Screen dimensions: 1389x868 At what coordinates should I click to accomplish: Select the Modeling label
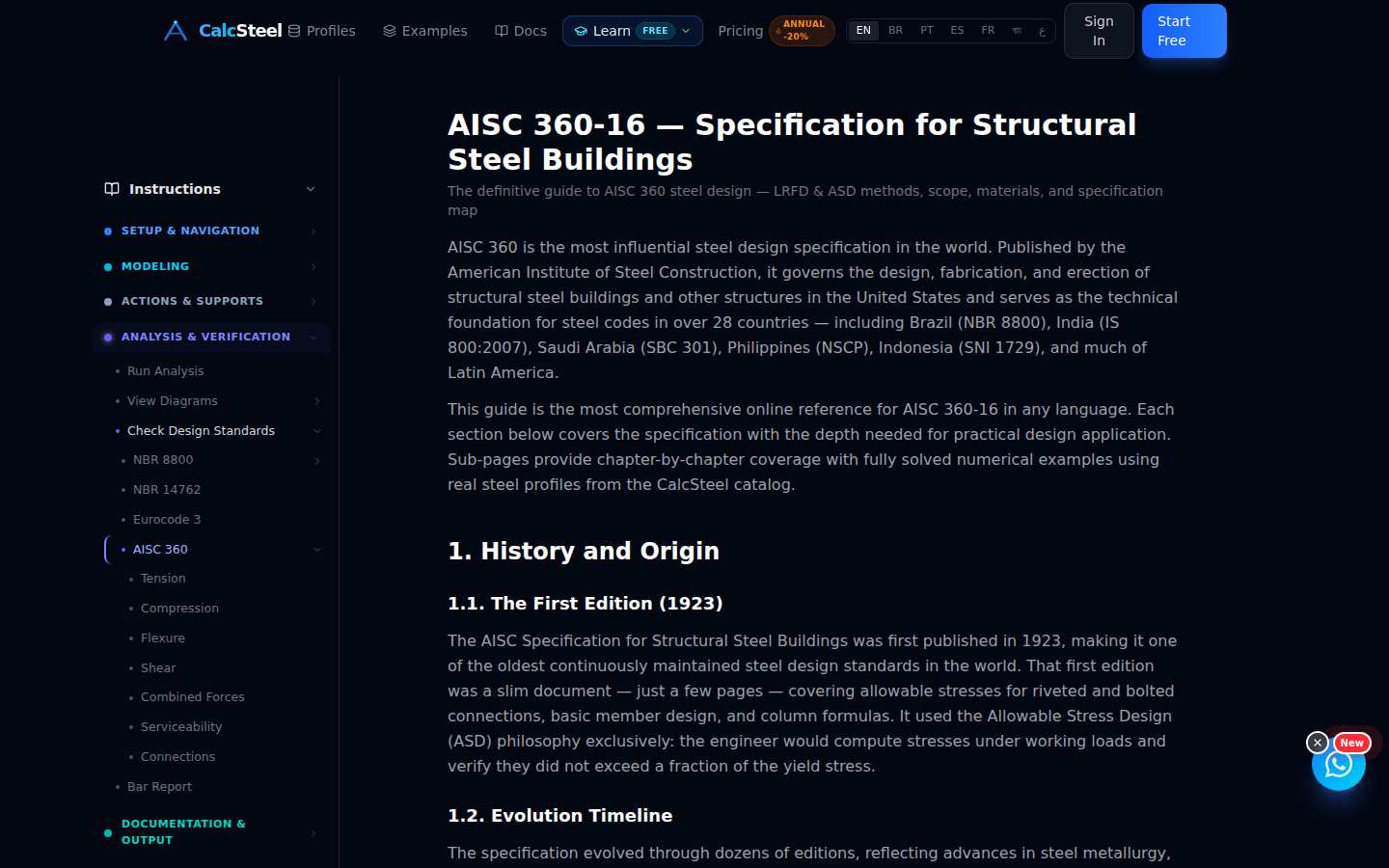[x=155, y=266]
